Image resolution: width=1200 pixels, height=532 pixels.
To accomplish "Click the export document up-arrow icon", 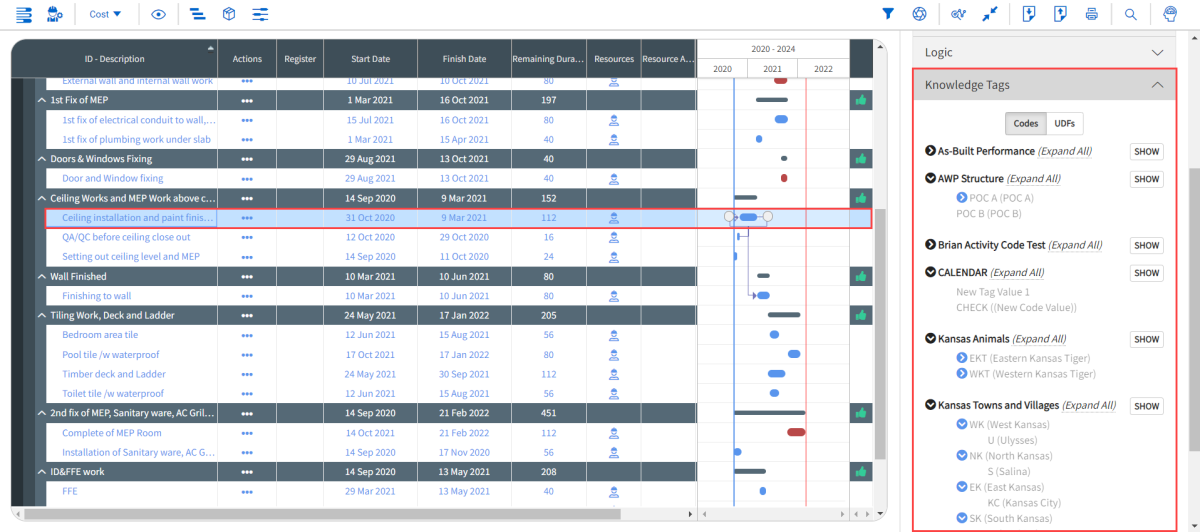I will (x=1060, y=14).
